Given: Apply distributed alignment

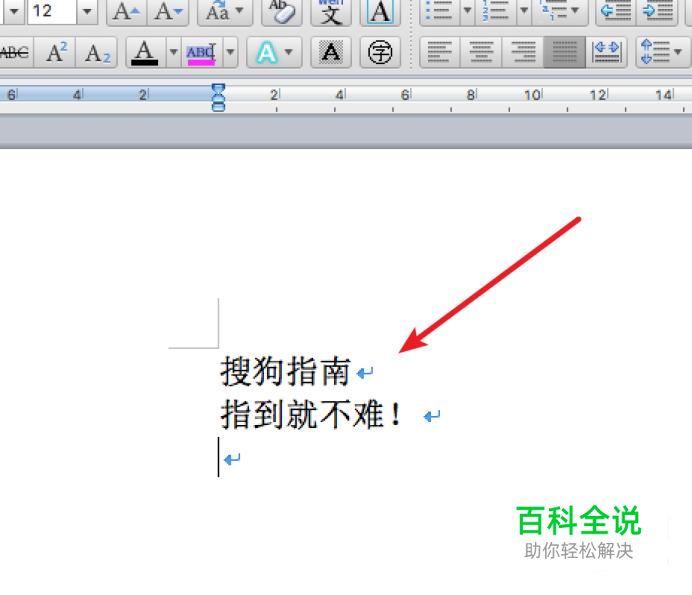Looking at the screenshot, I should 607,52.
